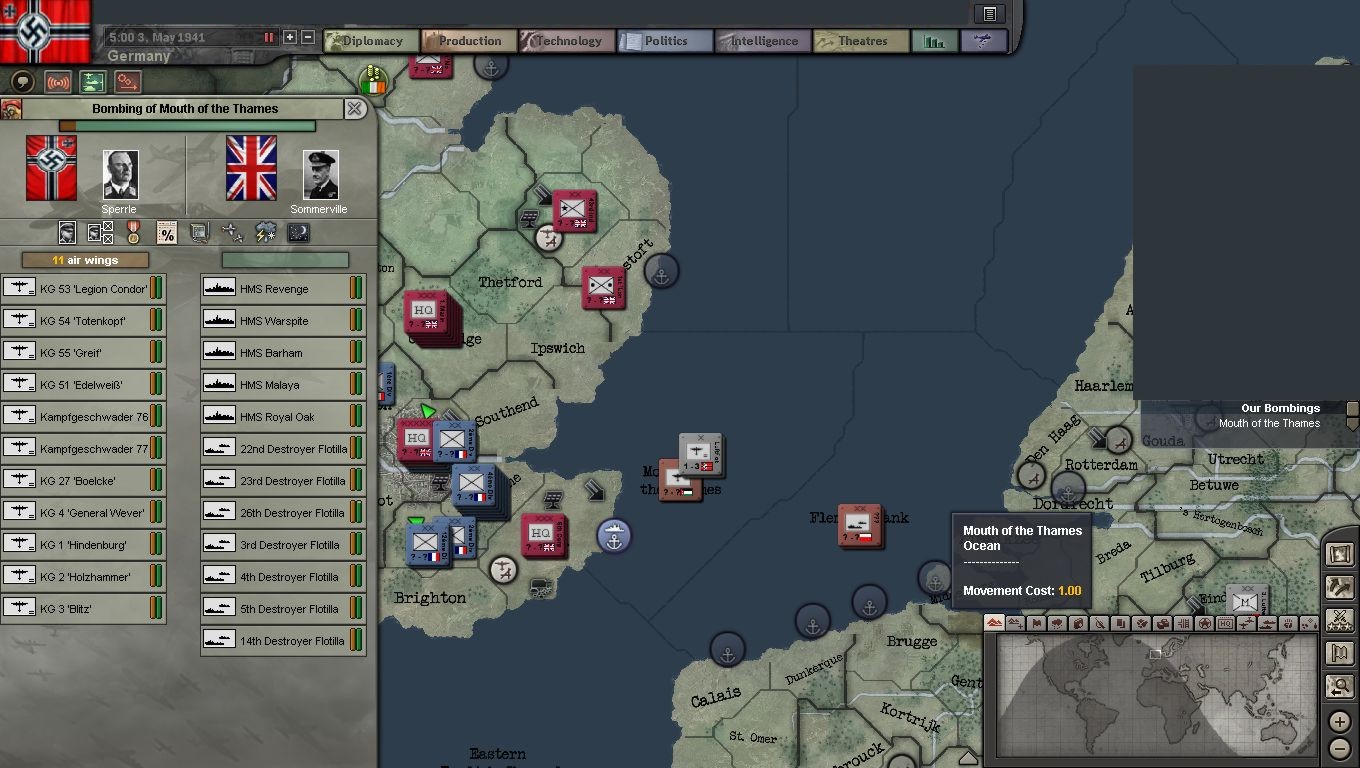This screenshot has height=768, width=1360.
Task: Open the find province magnifier icon
Action: (1339, 686)
